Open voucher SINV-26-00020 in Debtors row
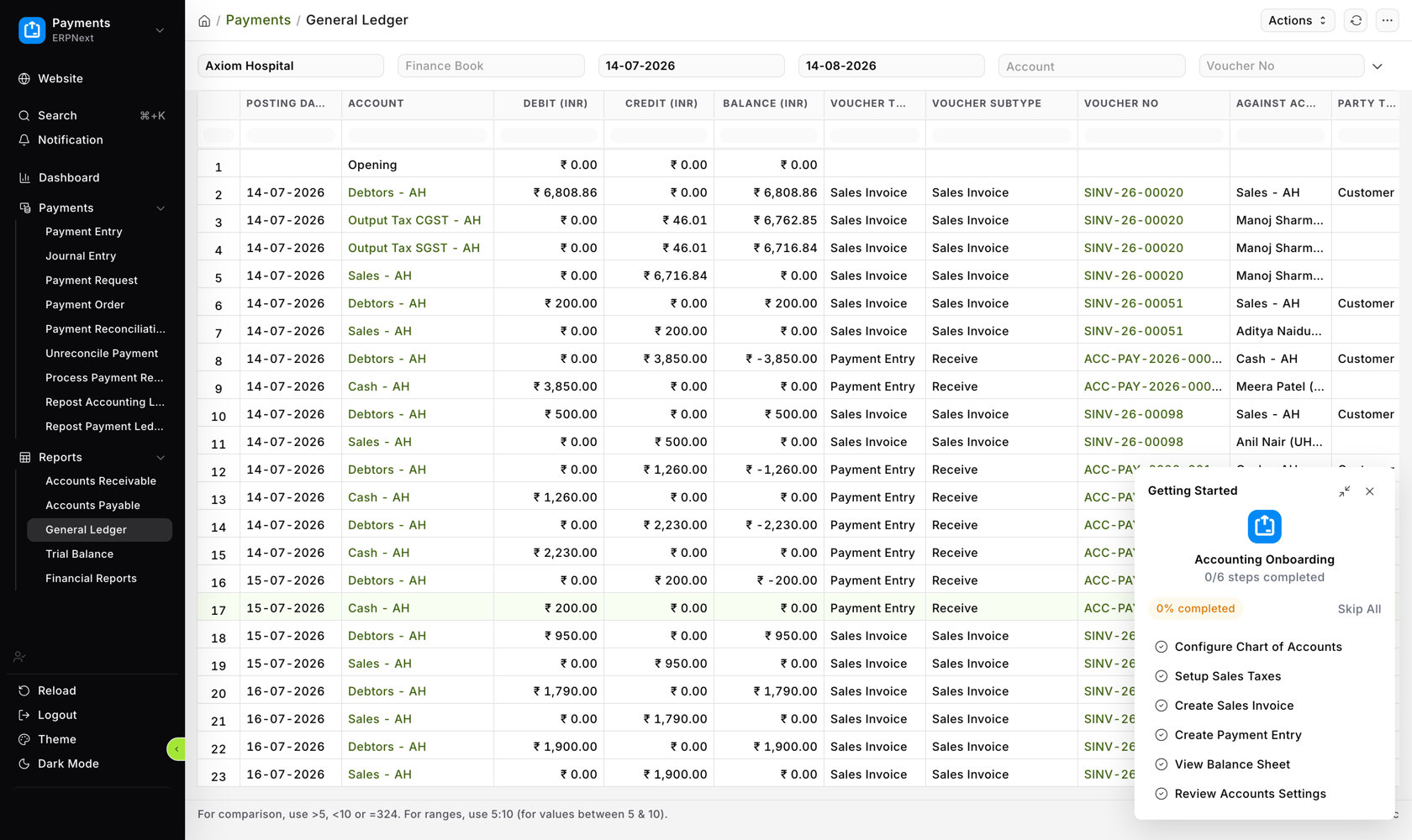Image resolution: width=1412 pixels, height=840 pixels. pyautogui.click(x=1134, y=192)
